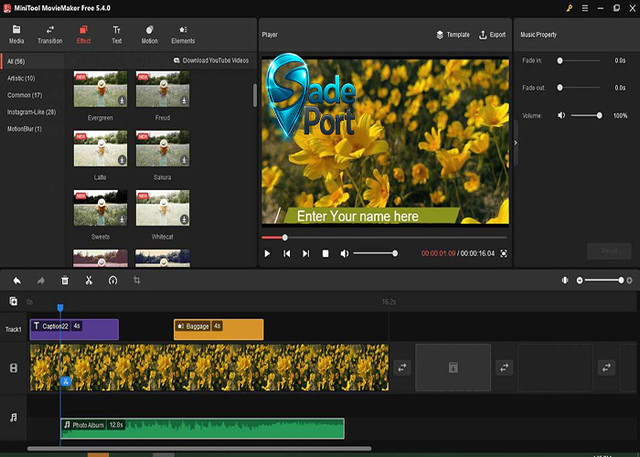
Task: Select the Freud effect thumbnail
Action: [x=162, y=89]
